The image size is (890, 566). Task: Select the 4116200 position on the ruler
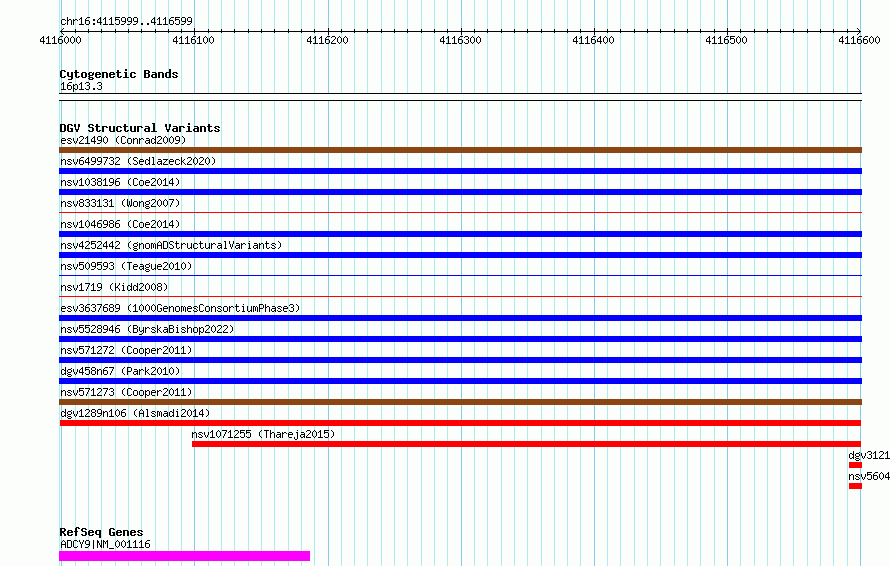click(x=327, y=40)
